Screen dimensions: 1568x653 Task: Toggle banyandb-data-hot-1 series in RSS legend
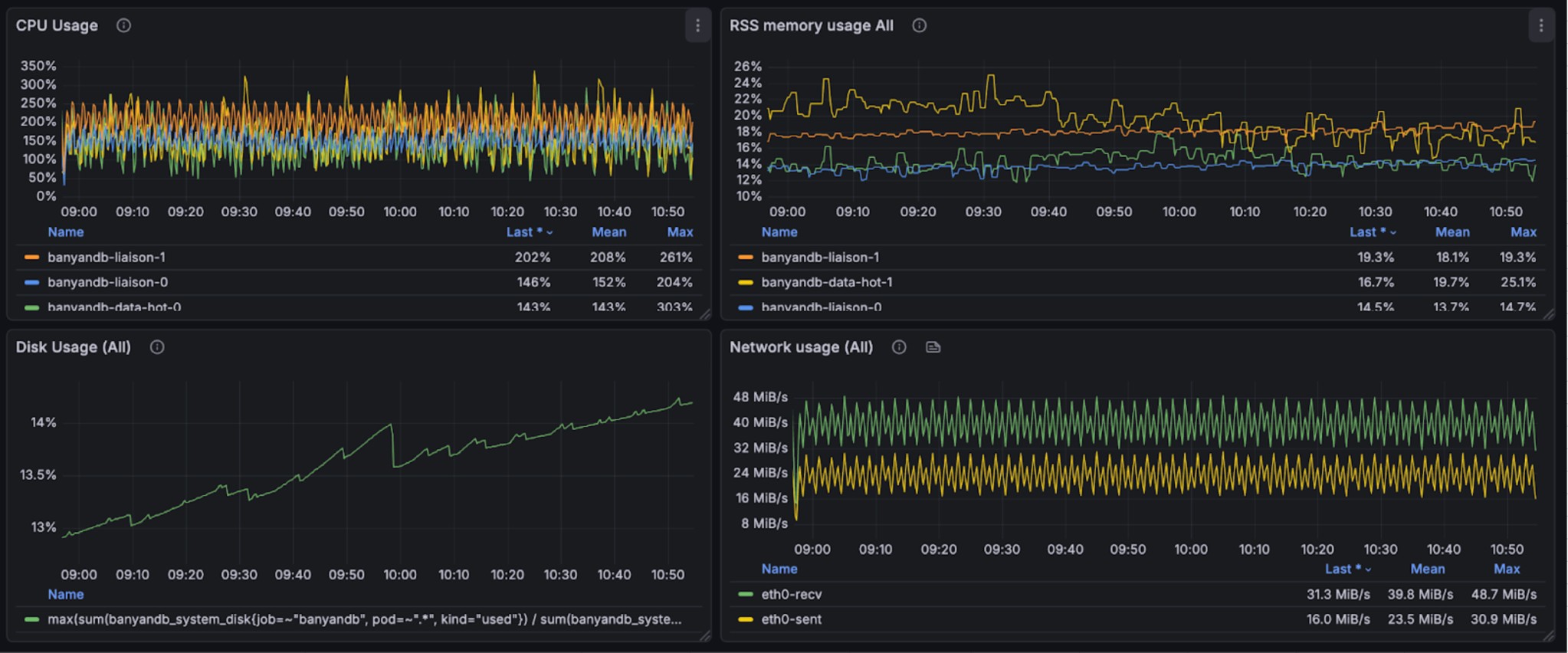coord(826,282)
